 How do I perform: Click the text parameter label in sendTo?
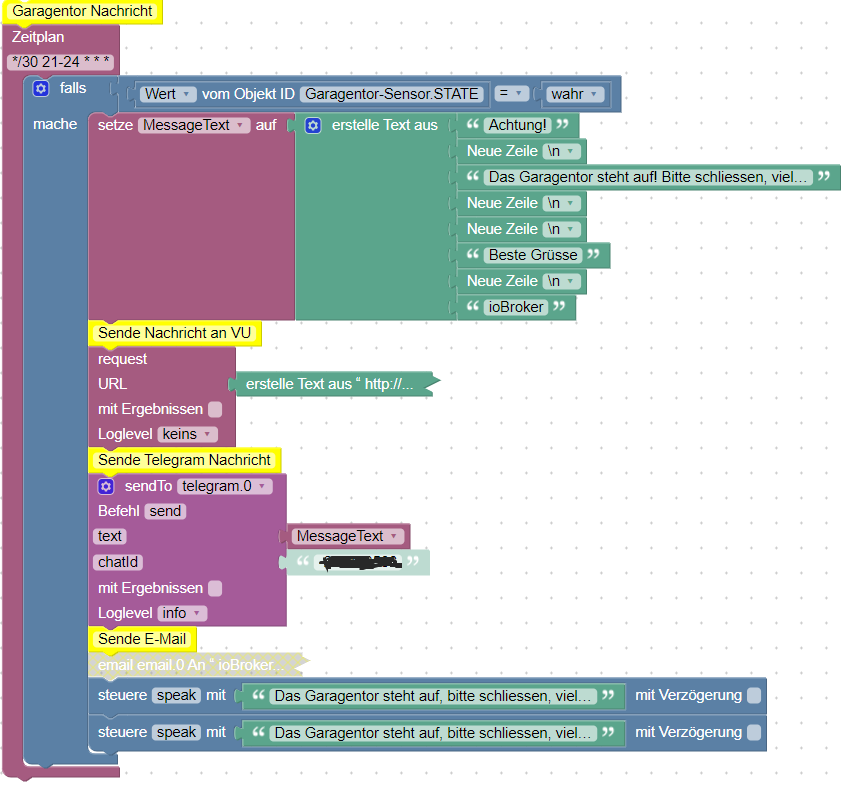(x=110, y=536)
